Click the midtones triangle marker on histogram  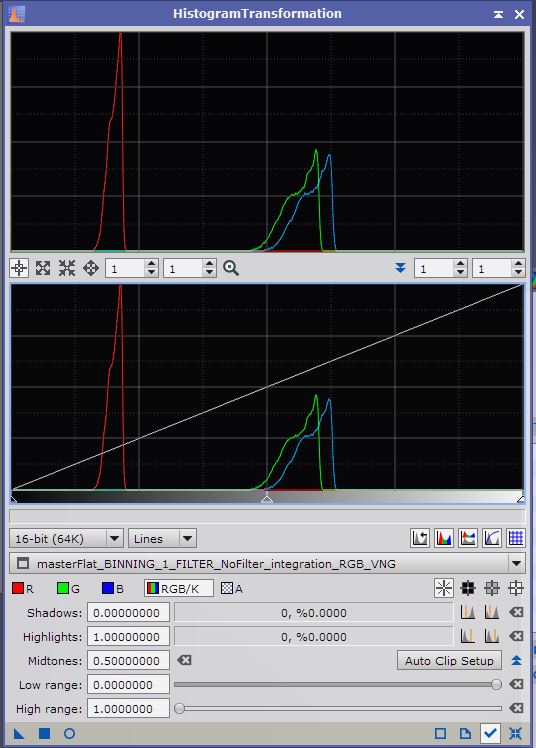coord(267,498)
